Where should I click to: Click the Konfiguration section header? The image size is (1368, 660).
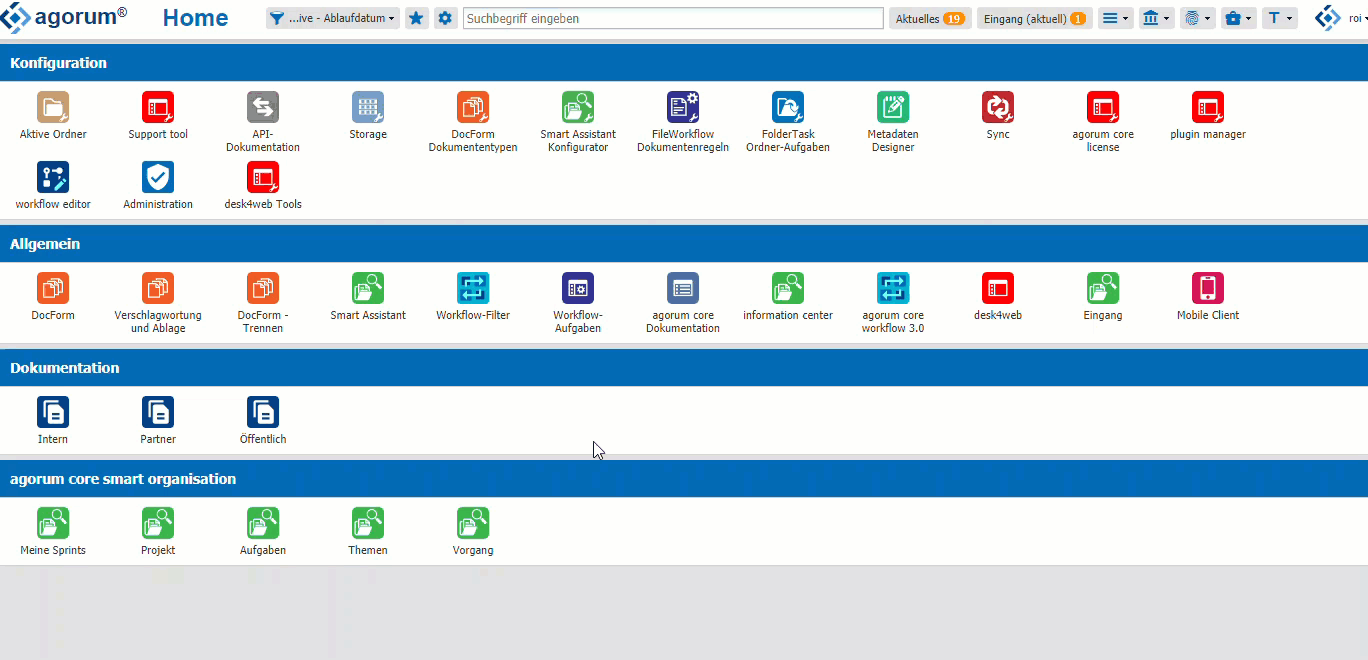[684, 62]
